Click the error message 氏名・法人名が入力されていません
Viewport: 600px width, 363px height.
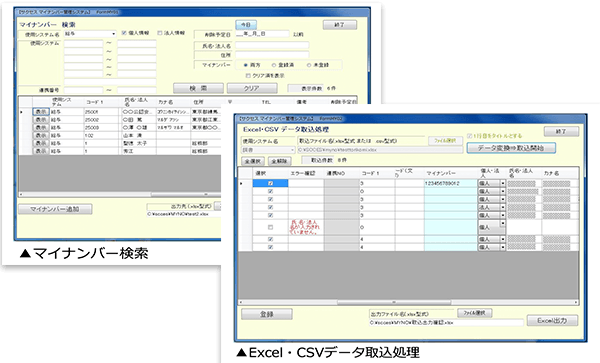305,227
